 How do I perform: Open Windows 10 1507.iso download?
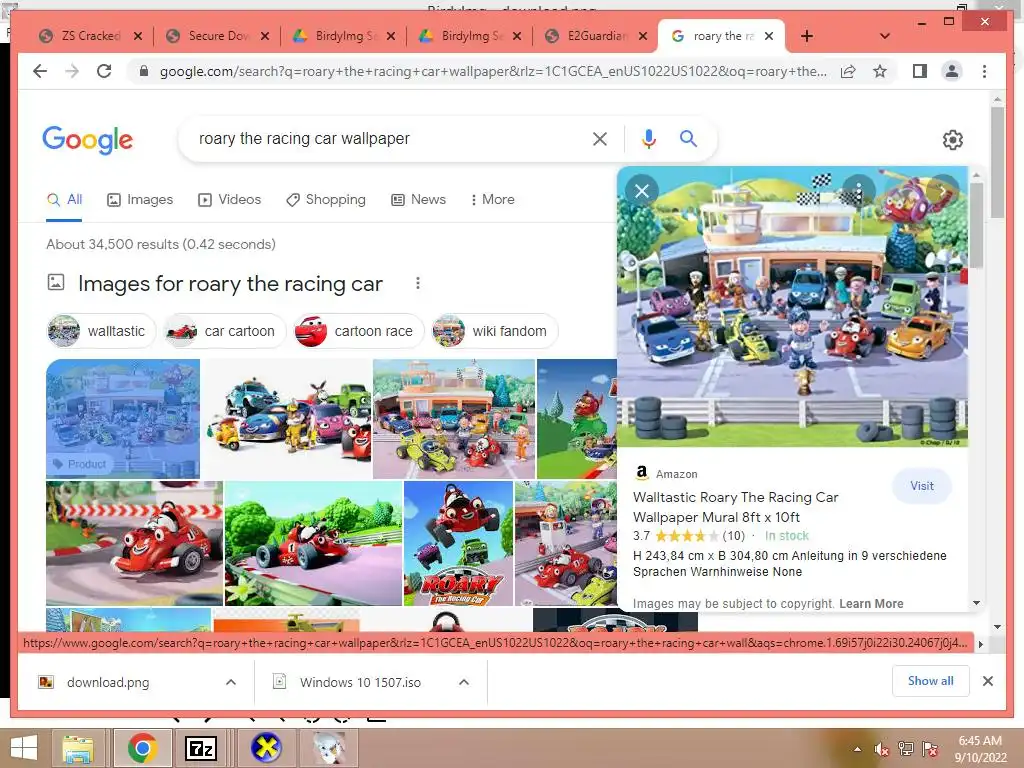[x=360, y=682]
